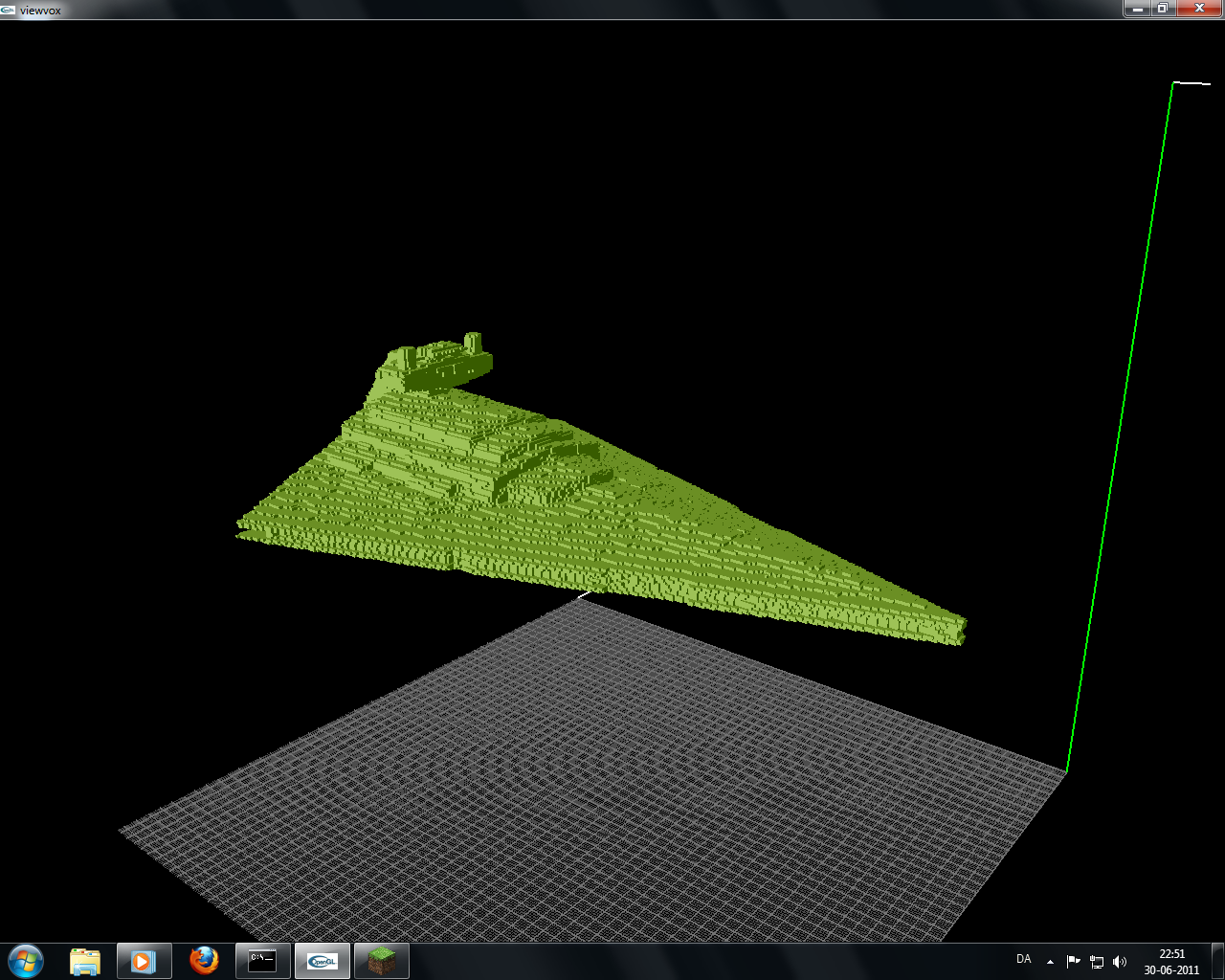Open Windows Explorer from the taskbar

(85, 960)
